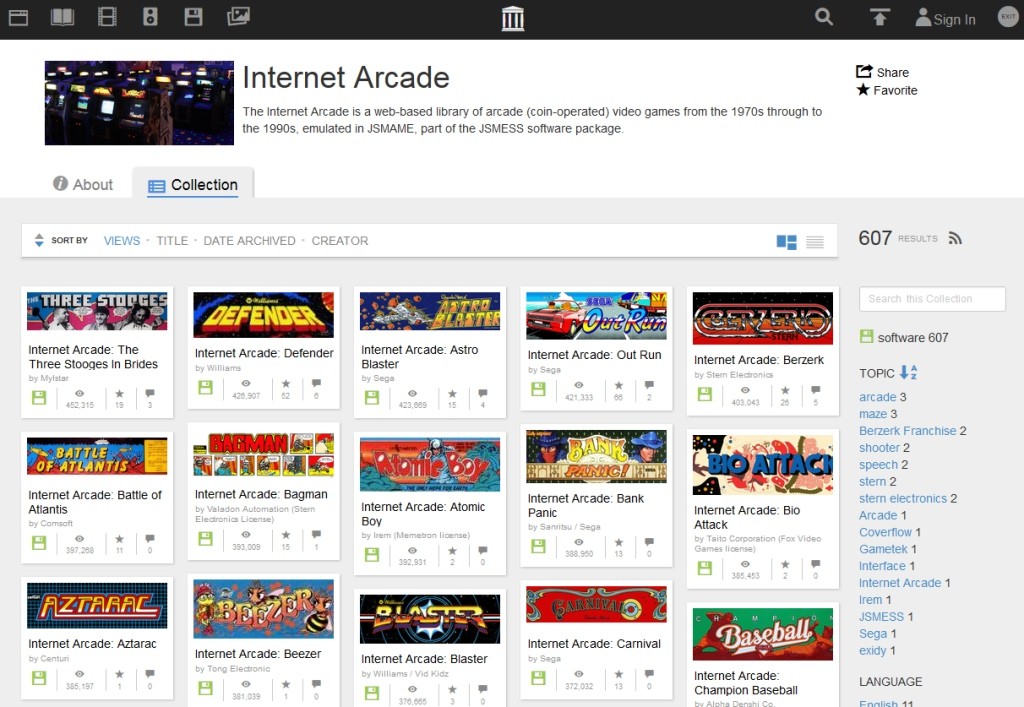Viewport: 1024px width, 707px height.
Task: Switch to list view layout
Action: (815, 242)
